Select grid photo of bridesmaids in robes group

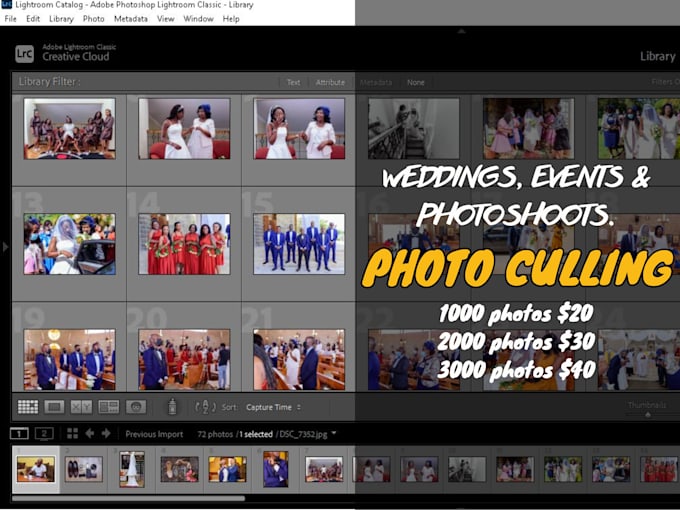69,128
